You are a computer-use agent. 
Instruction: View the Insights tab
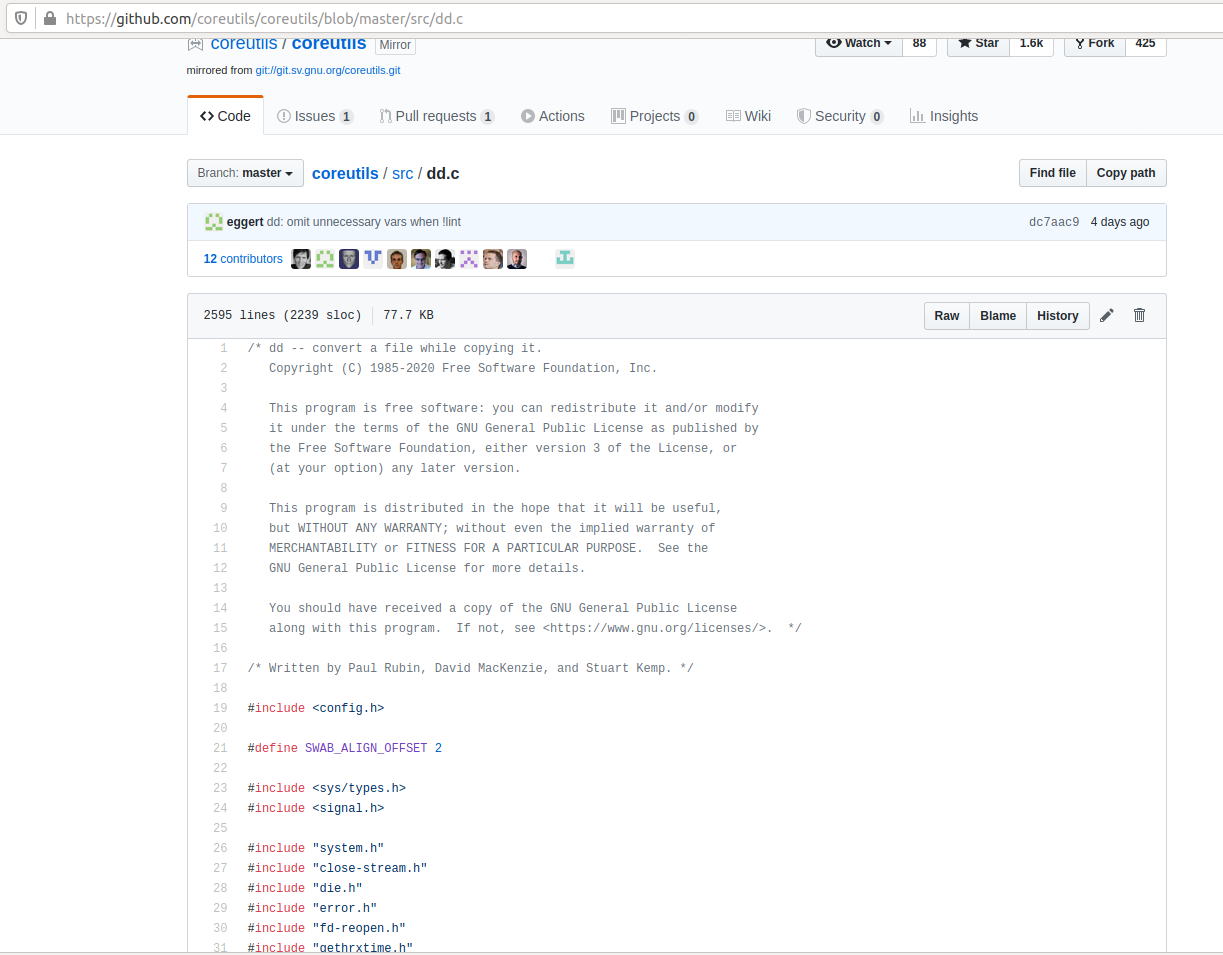[x=944, y=116]
